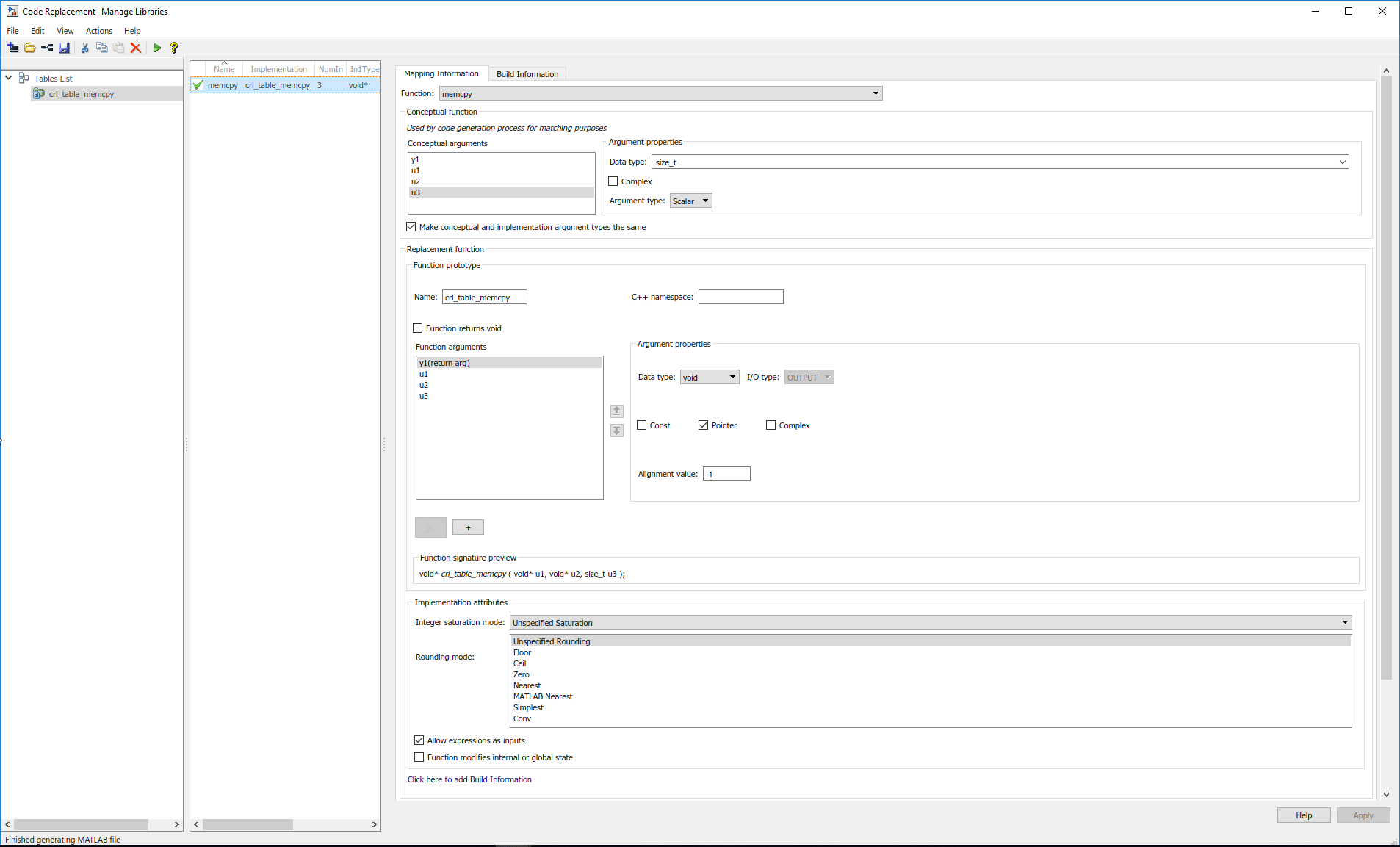Screen dimensions: 1400x847
Task: Open the View menu
Action: pyautogui.click(x=65, y=31)
